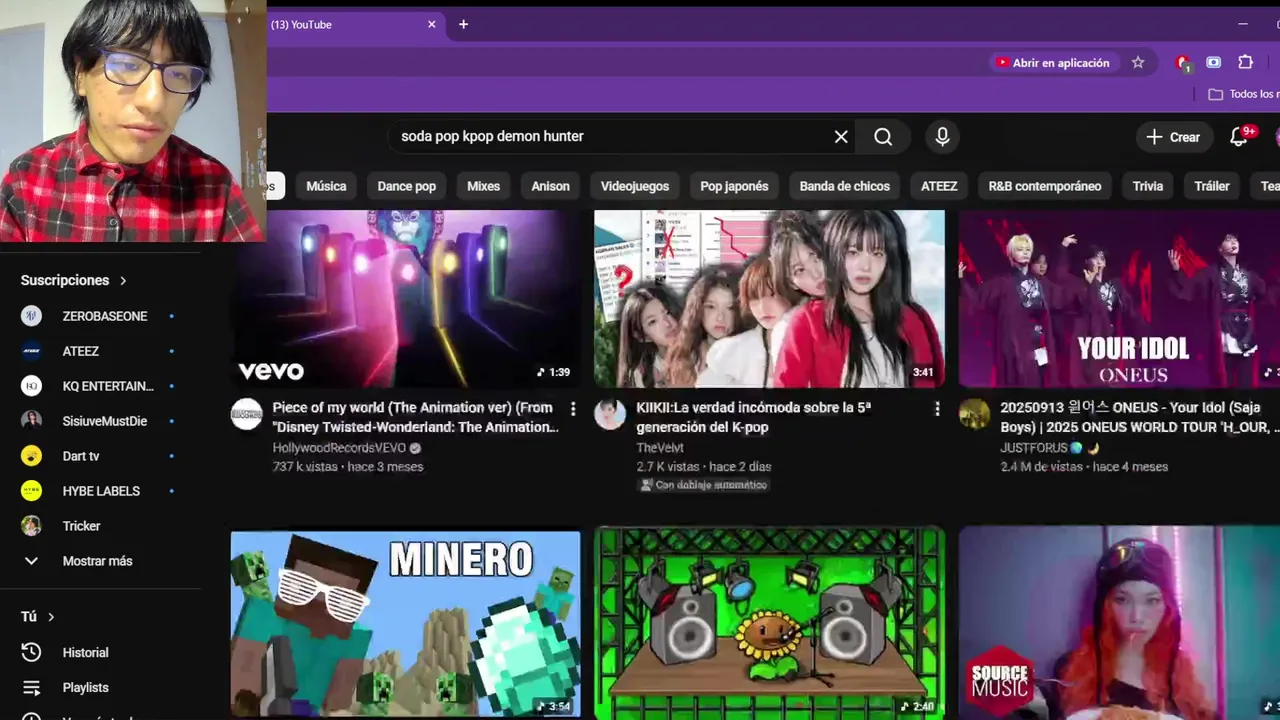This screenshot has width=1280, height=720.
Task: Close the YouTube browser tab
Action: pos(432,24)
